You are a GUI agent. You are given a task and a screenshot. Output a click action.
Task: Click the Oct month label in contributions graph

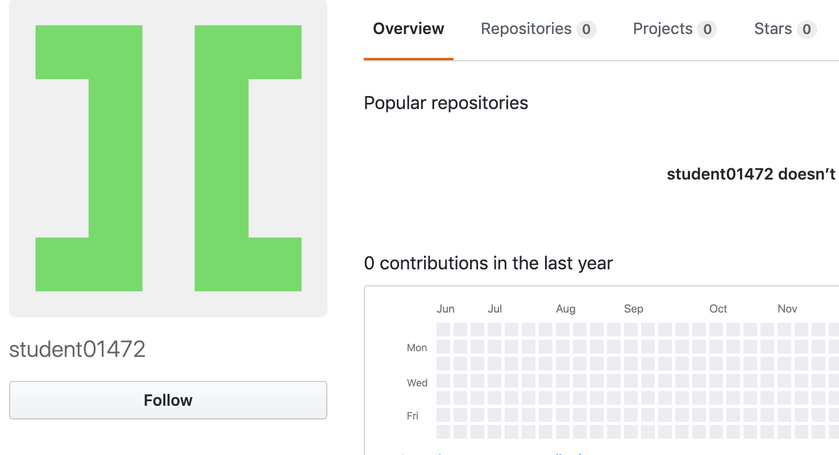718,309
